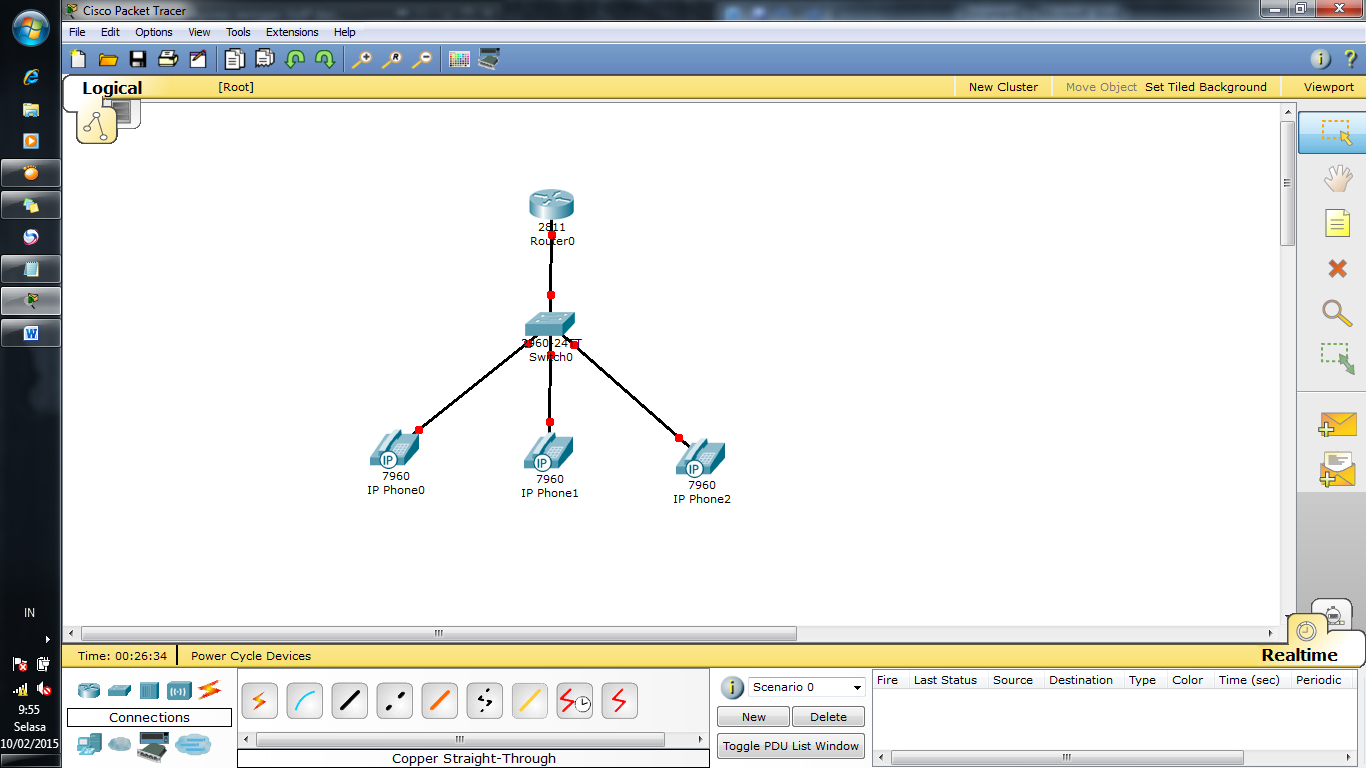
Task: Select Multiuser Connection category
Action: click(x=193, y=744)
